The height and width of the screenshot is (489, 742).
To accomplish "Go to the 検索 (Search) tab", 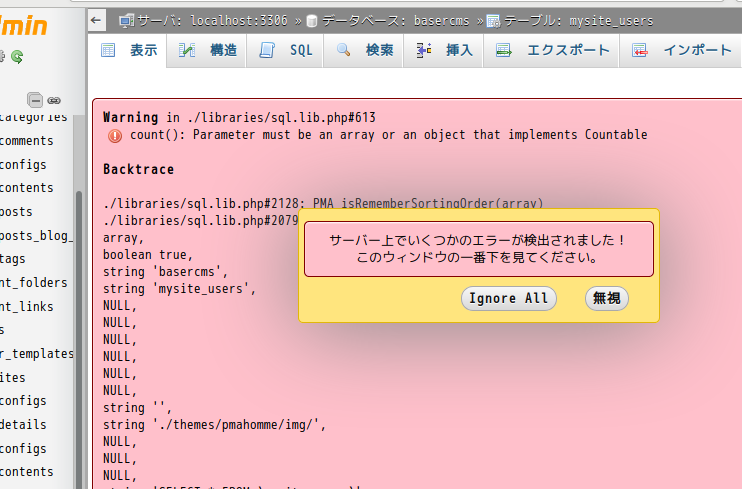I will click(x=365, y=50).
